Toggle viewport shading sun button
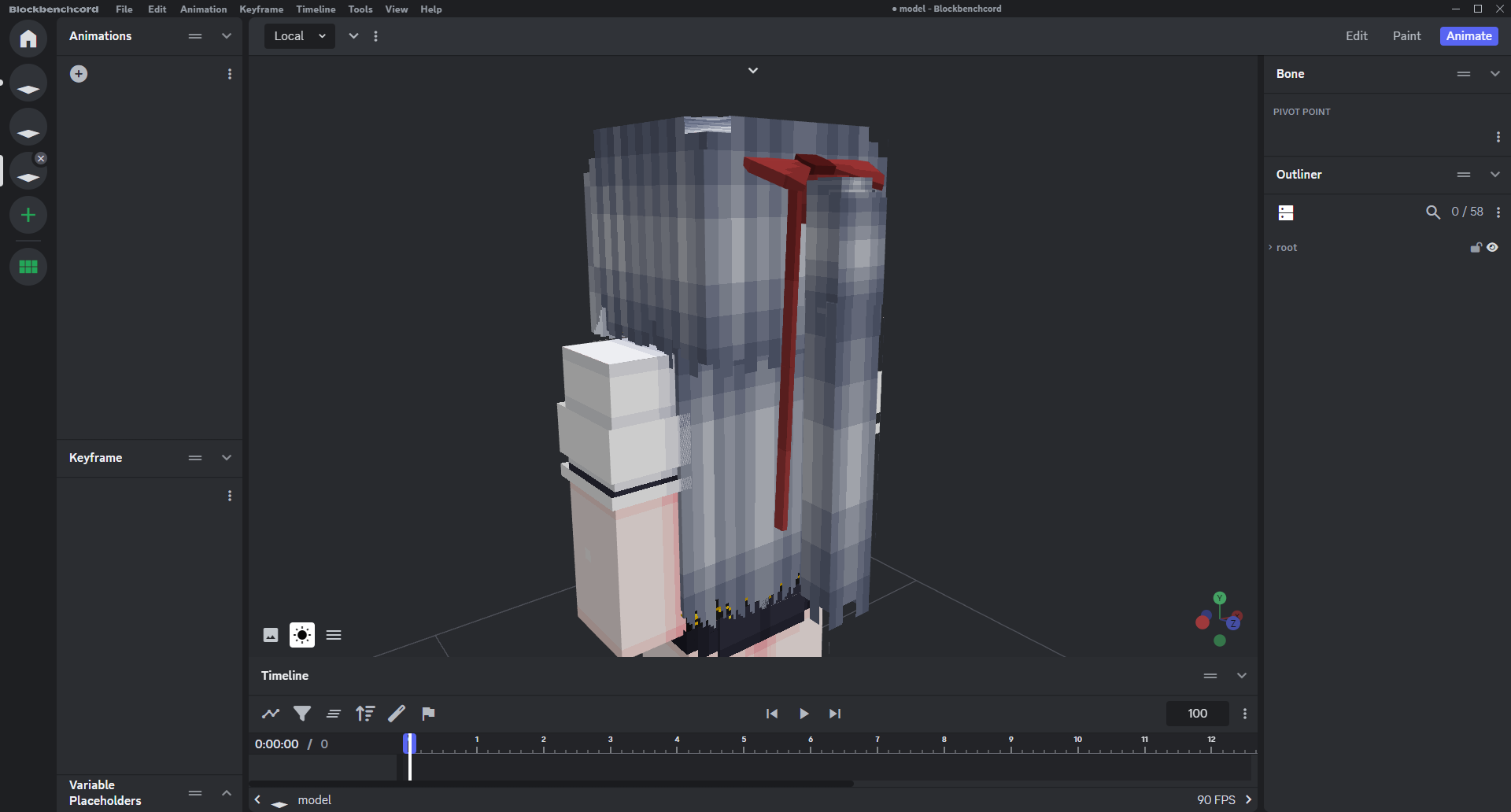Viewport: 1511px width, 812px height. point(302,635)
